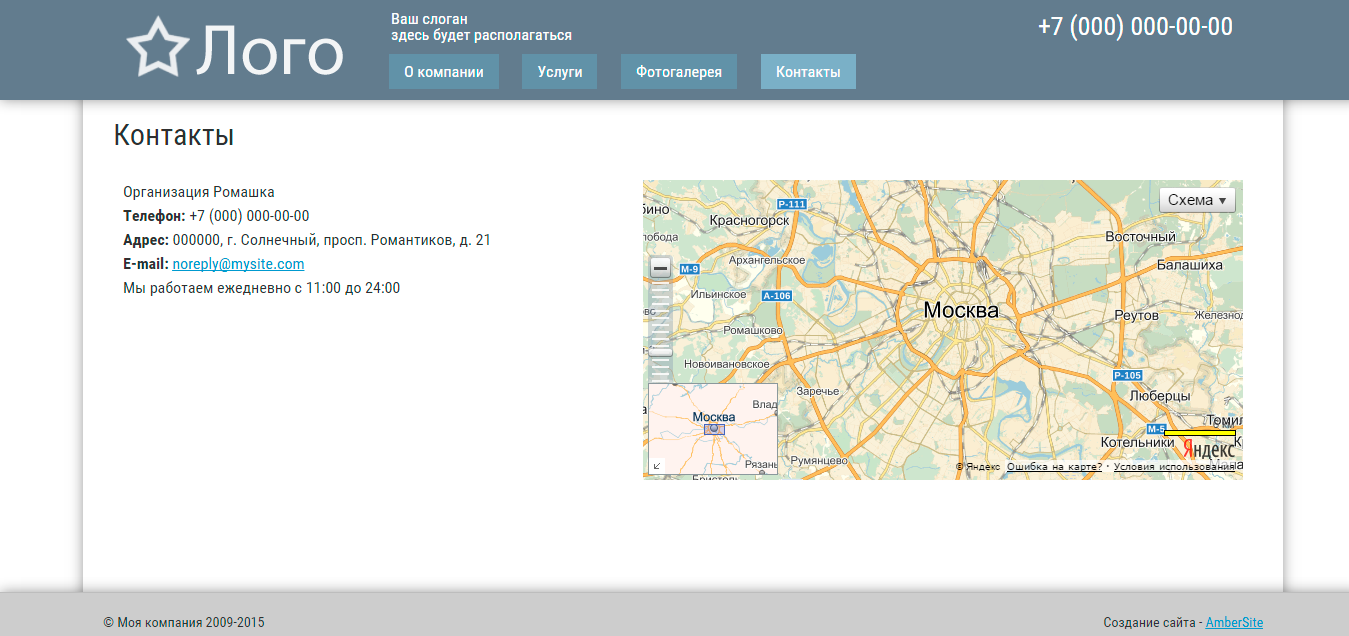1349x636 pixels.
Task: Click the P-111 road marker
Action: 791,204
